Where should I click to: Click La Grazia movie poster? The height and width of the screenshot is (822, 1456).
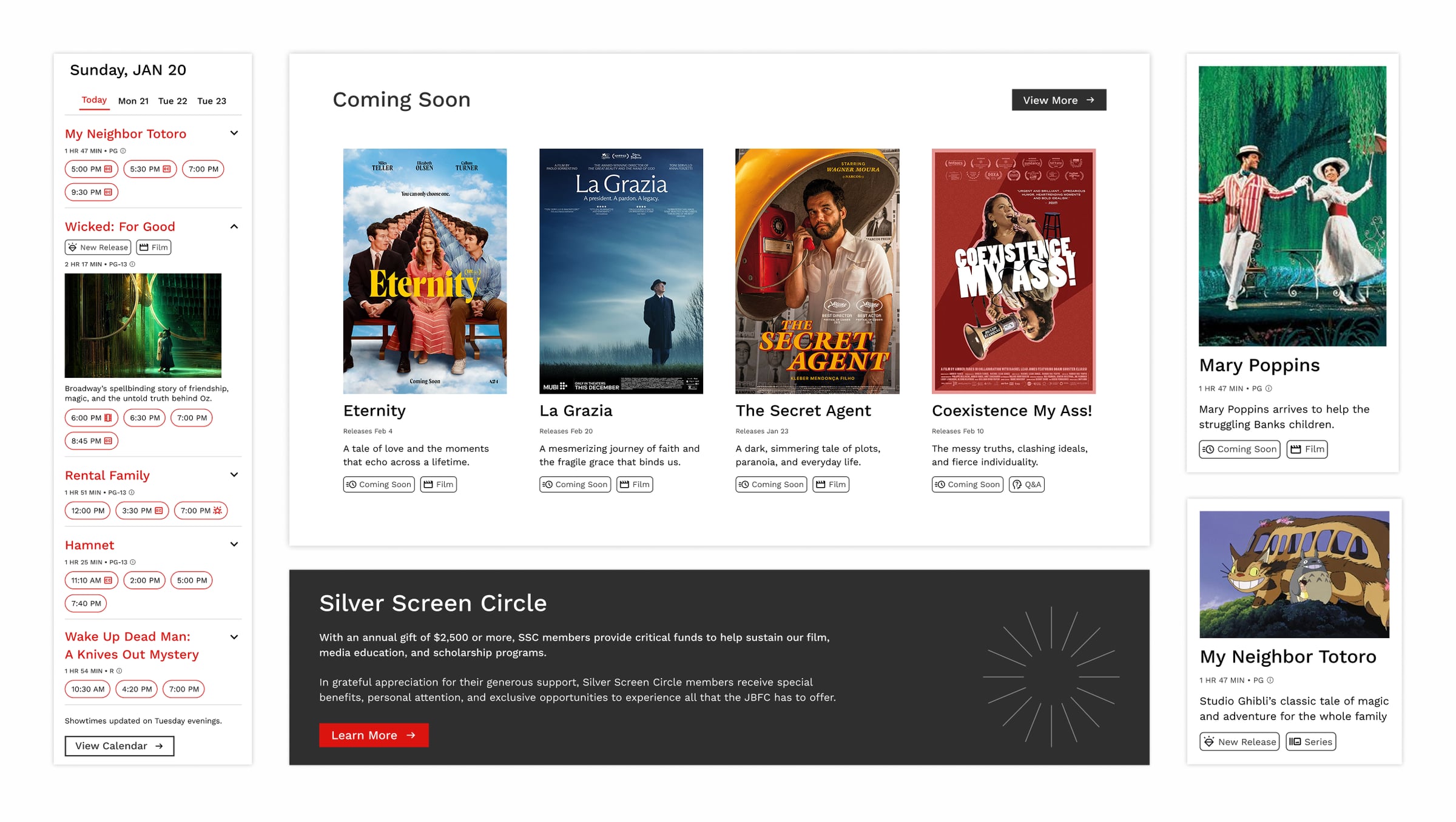click(621, 271)
